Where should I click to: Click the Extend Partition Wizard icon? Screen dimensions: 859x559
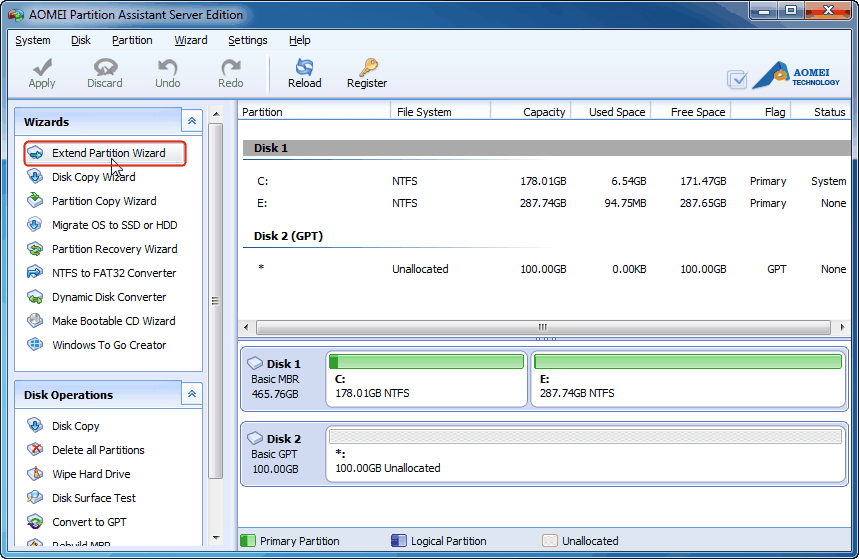coord(35,153)
